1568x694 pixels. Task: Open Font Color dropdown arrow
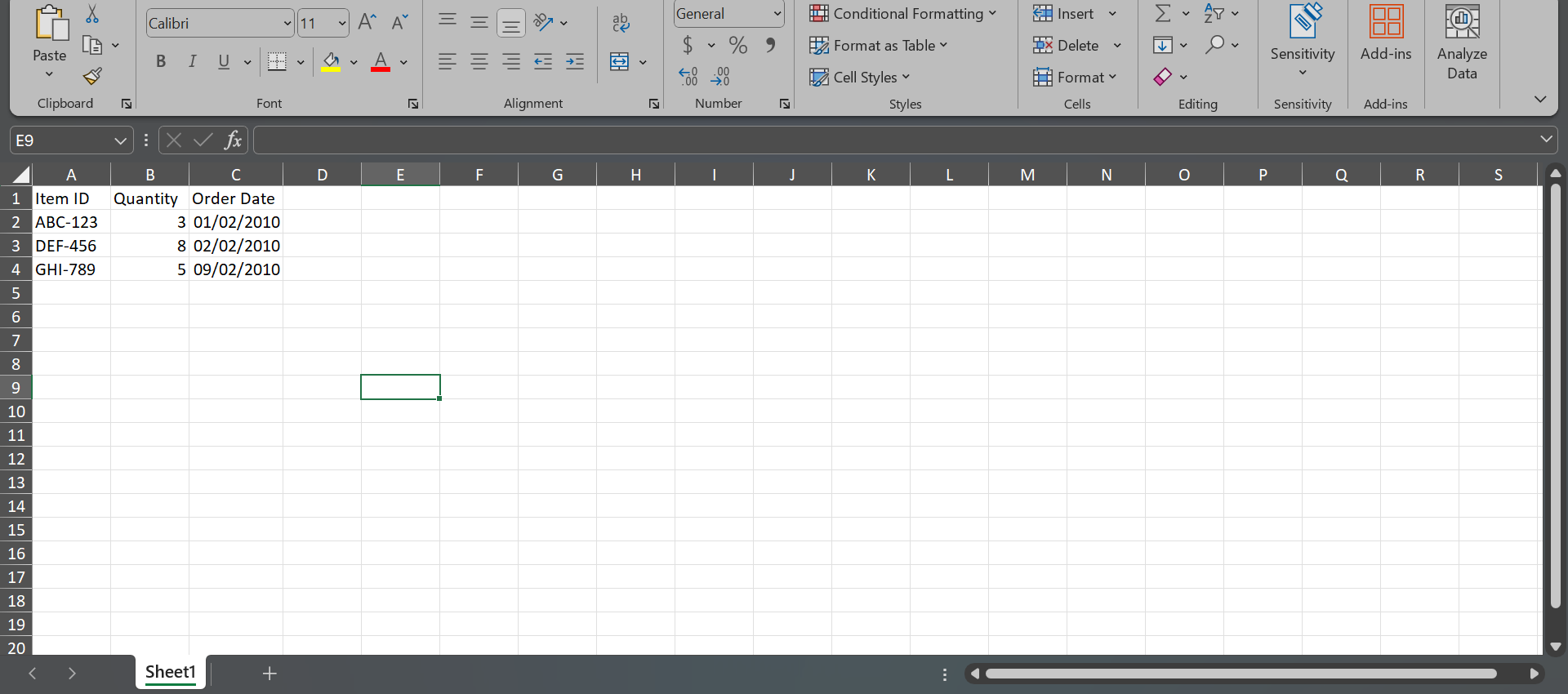[403, 62]
